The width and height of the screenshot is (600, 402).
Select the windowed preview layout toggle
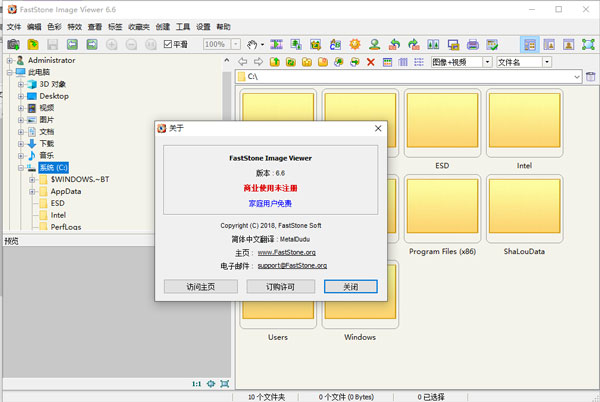[x=569, y=45]
